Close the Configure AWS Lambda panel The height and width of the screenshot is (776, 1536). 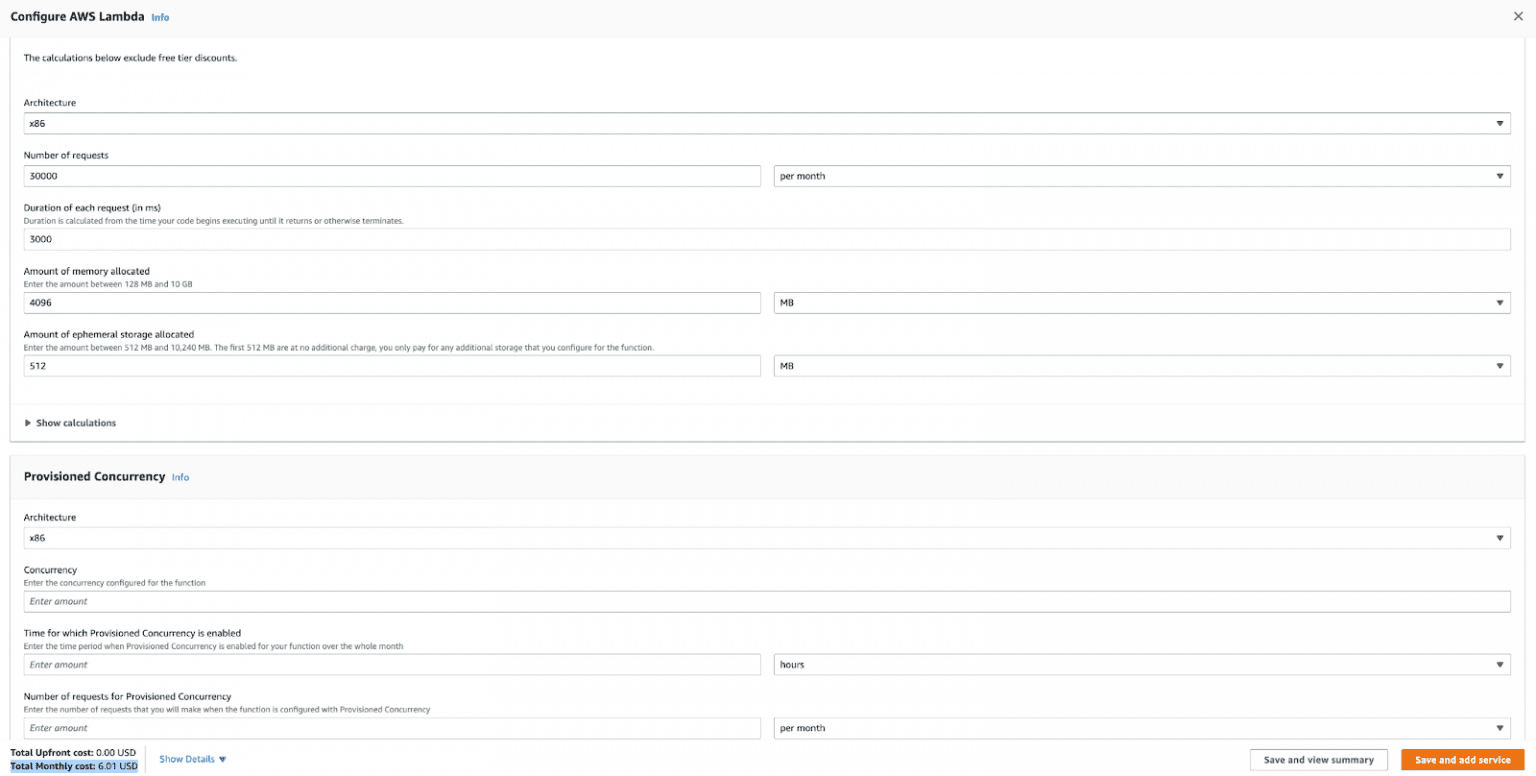(1517, 16)
